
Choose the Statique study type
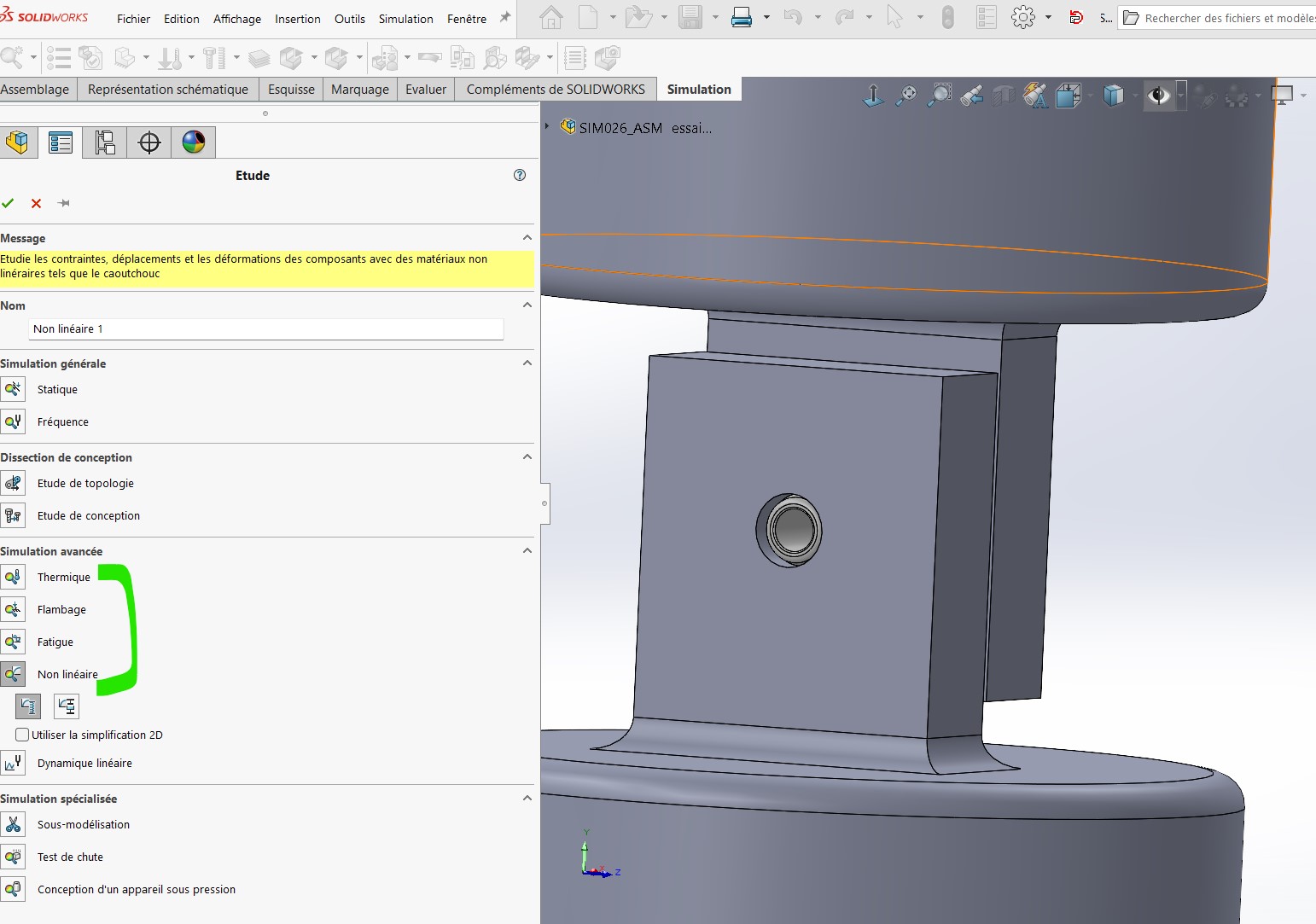(57, 390)
